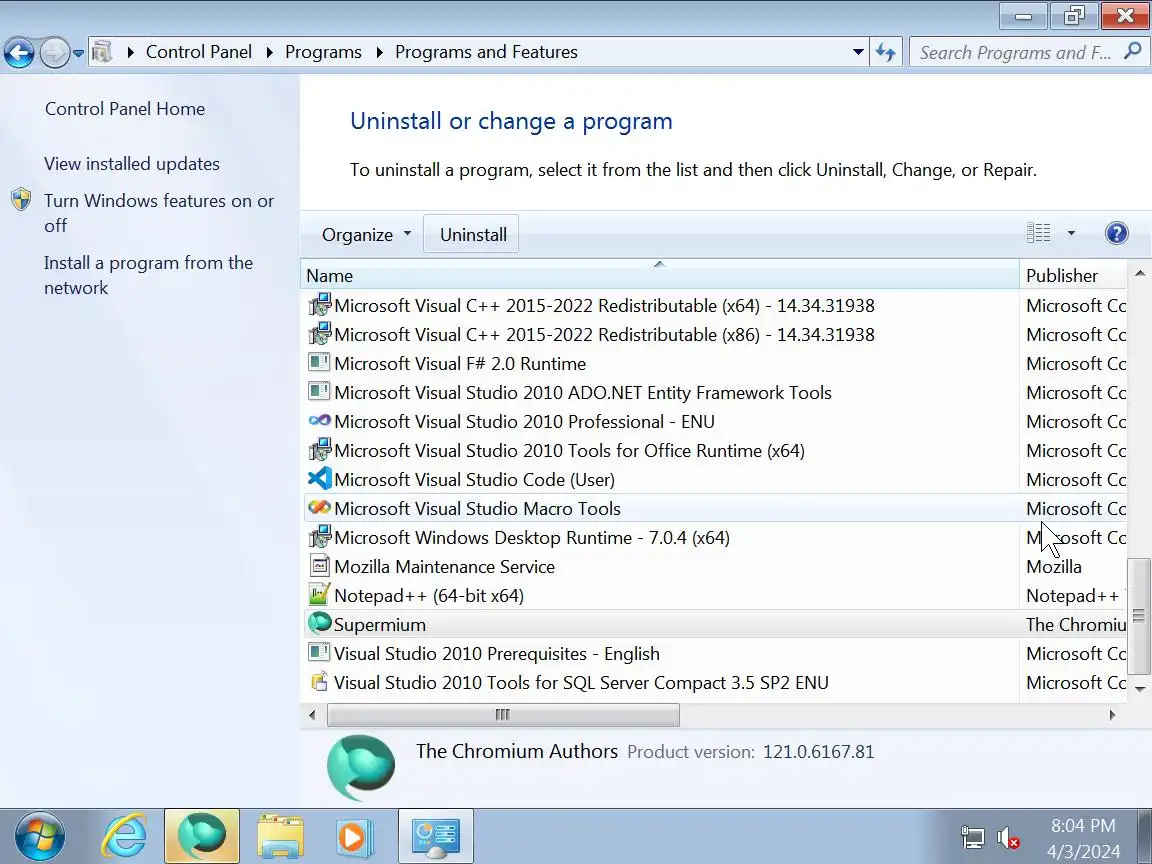Open Control Panel Home link

coord(125,109)
